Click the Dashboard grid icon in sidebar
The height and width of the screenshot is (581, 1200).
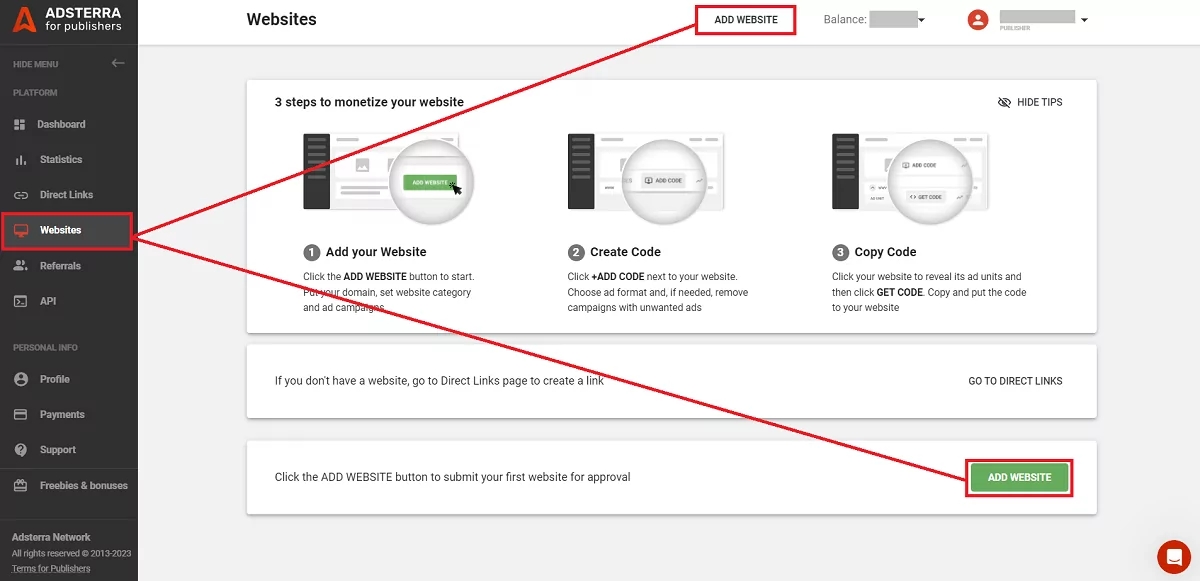click(x=20, y=125)
